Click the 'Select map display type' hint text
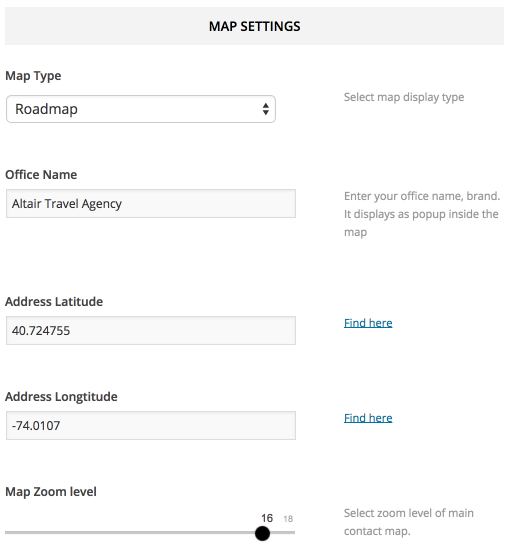This screenshot has height=560, width=509. coord(404,97)
